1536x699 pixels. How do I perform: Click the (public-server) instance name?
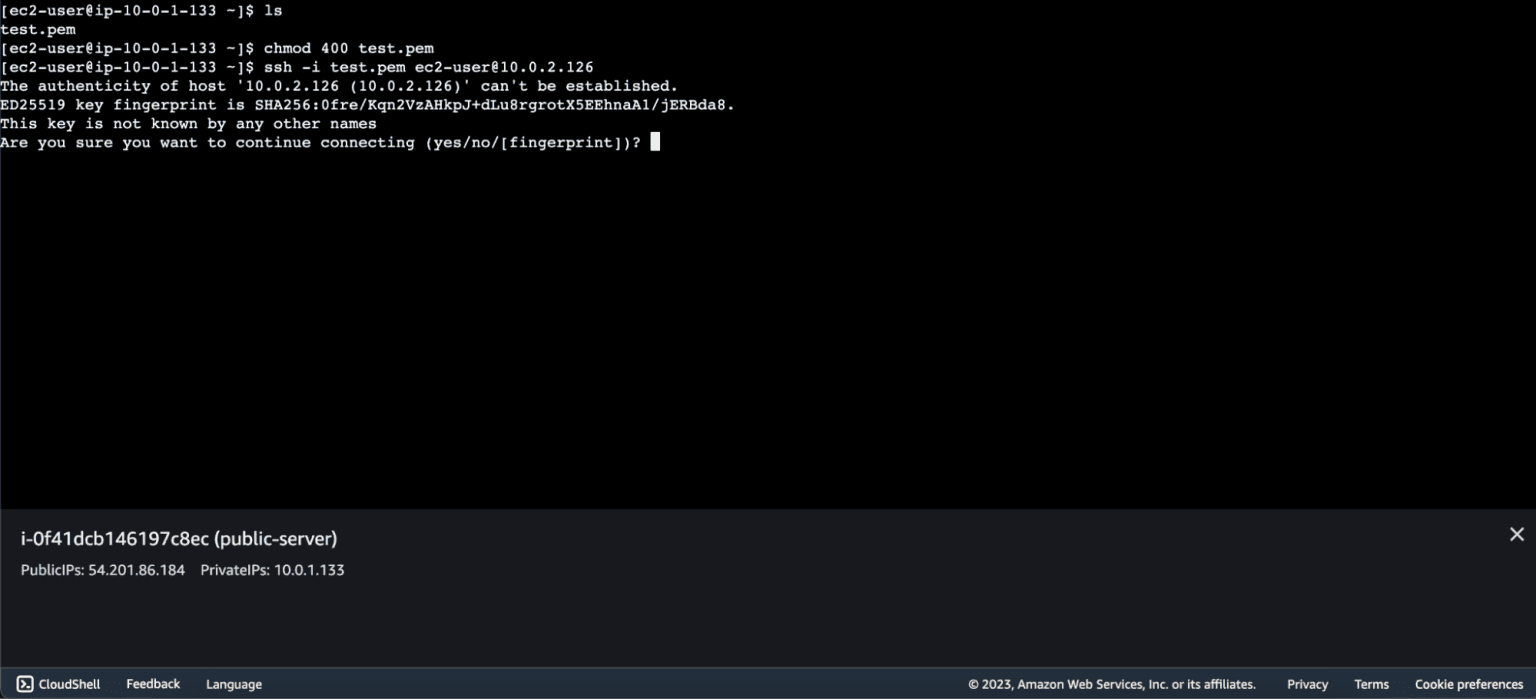(x=276, y=539)
